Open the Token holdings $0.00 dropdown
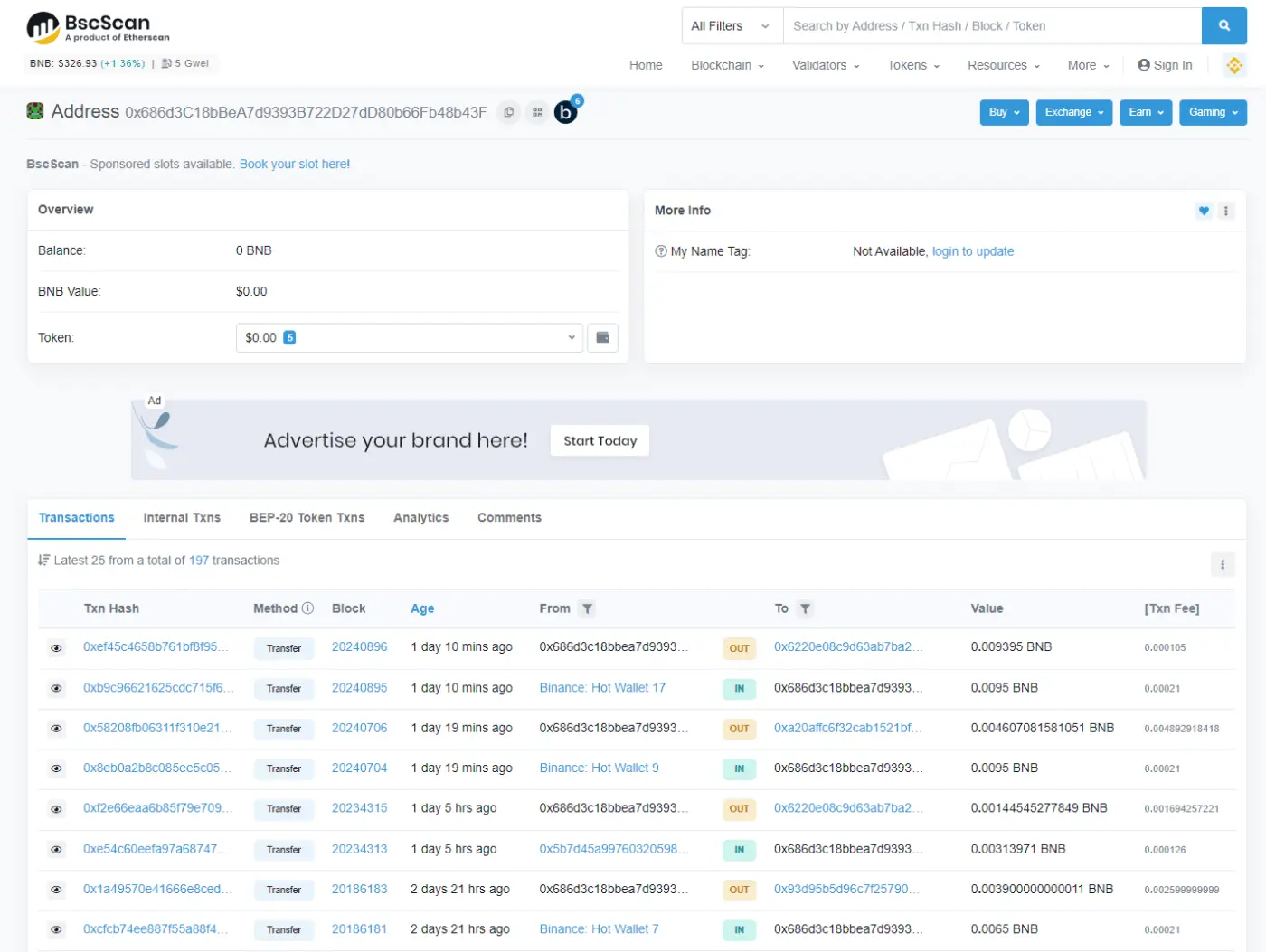The width and height of the screenshot is (1266, 952). [x=409, y=338]
